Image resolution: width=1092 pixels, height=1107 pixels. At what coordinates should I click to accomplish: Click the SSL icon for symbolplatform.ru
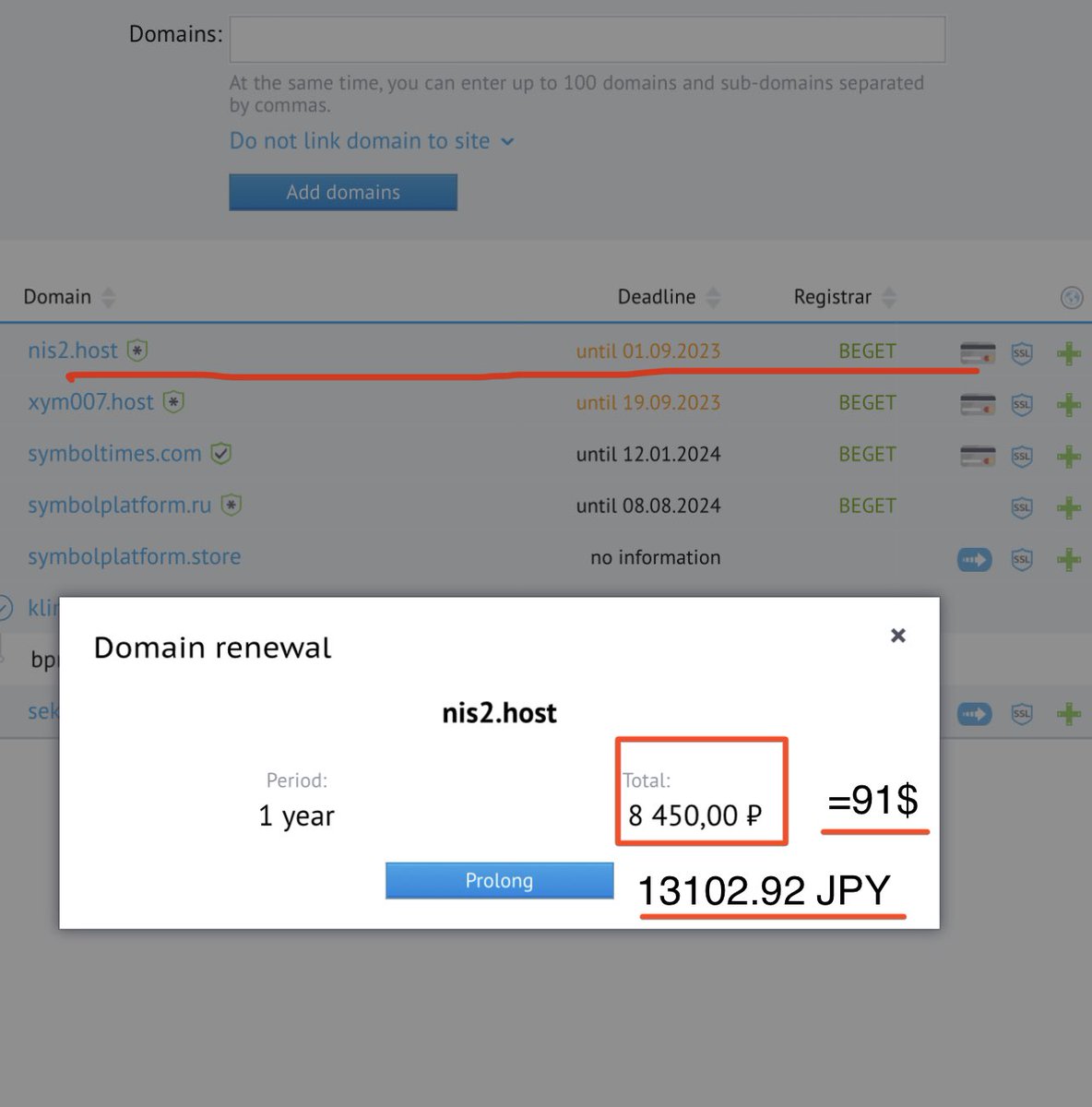tap(1022, 507)
